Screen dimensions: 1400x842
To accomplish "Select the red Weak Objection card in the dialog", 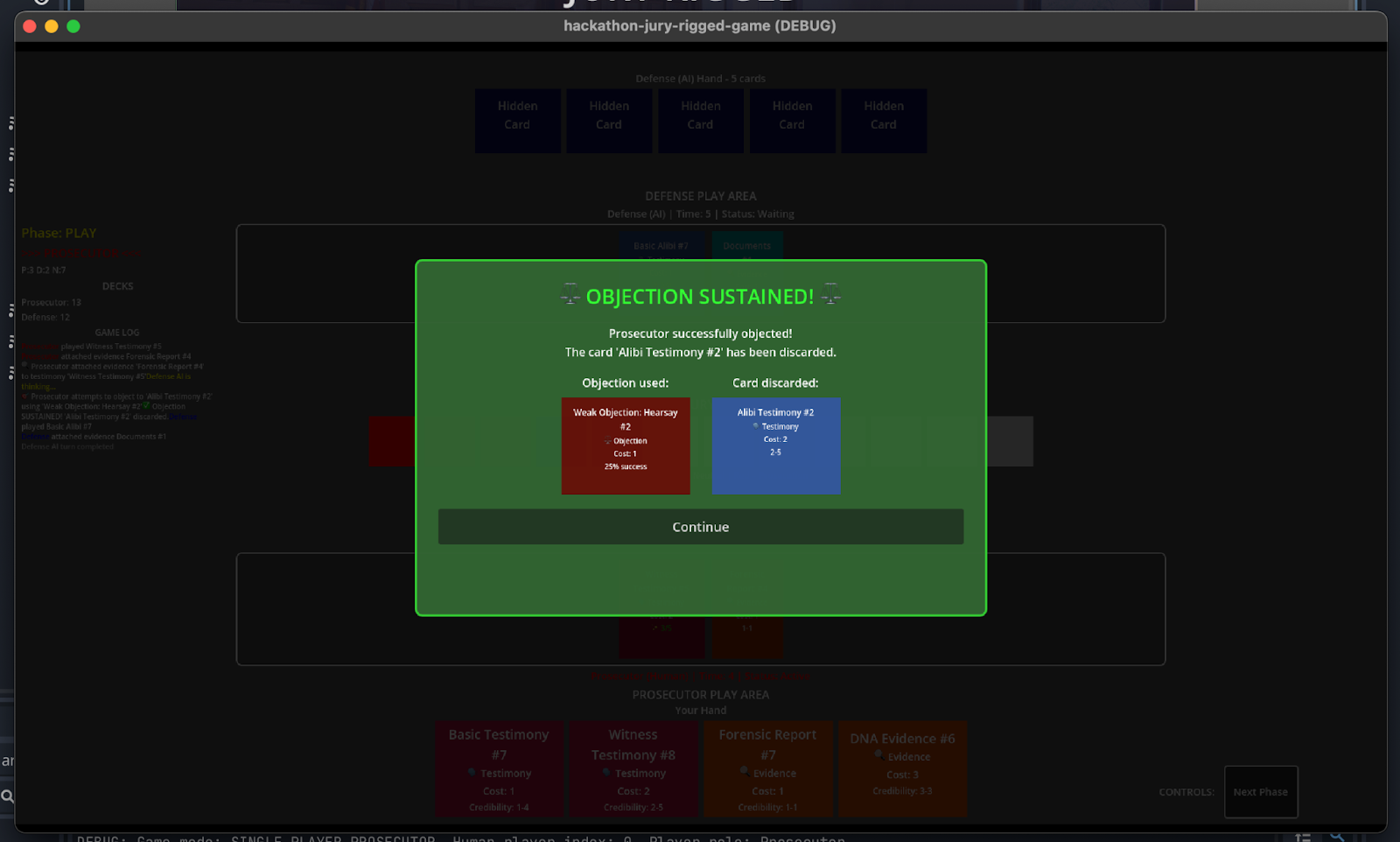I will (625, 446).
